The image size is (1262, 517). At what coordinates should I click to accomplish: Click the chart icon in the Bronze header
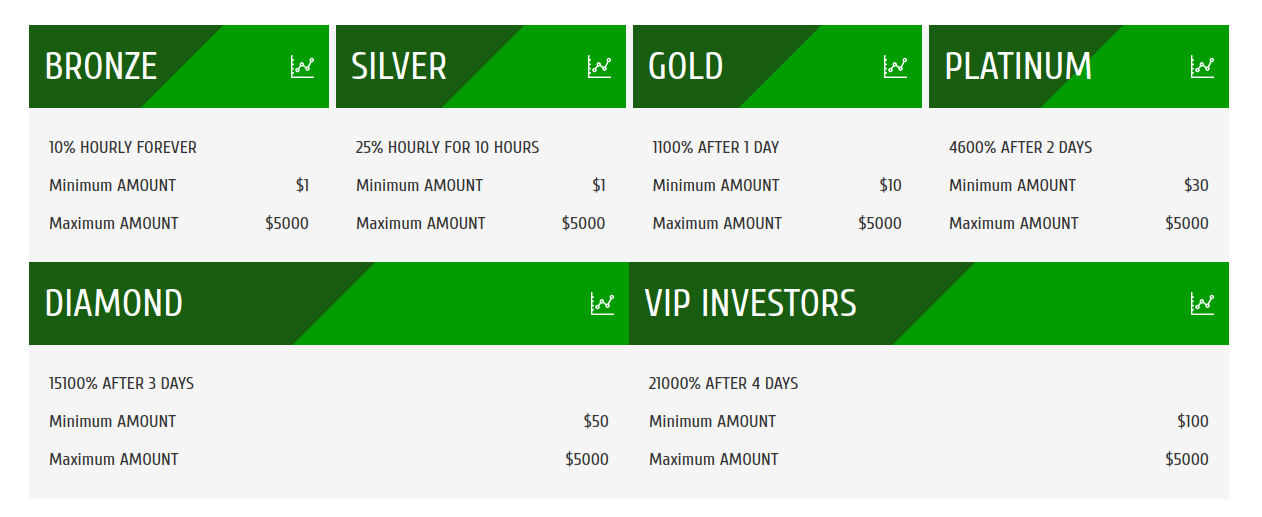click(302, 67)
